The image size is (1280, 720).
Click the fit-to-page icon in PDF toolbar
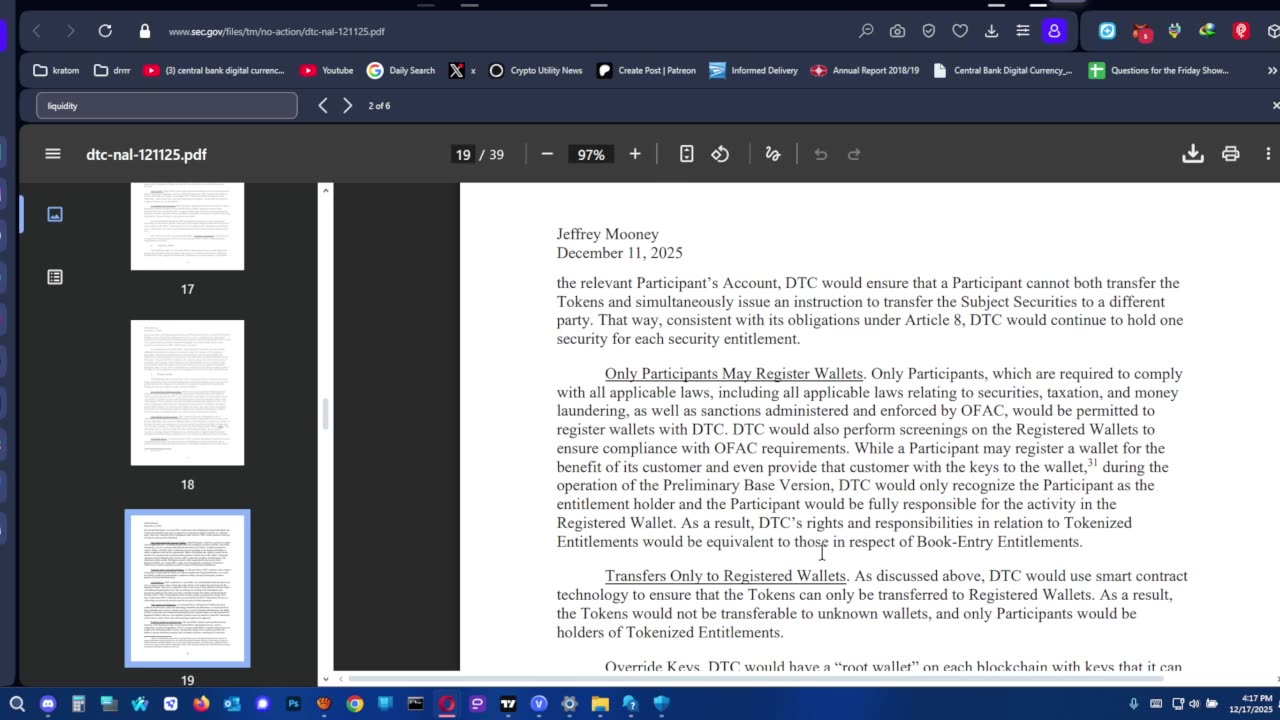pos(686,154)
